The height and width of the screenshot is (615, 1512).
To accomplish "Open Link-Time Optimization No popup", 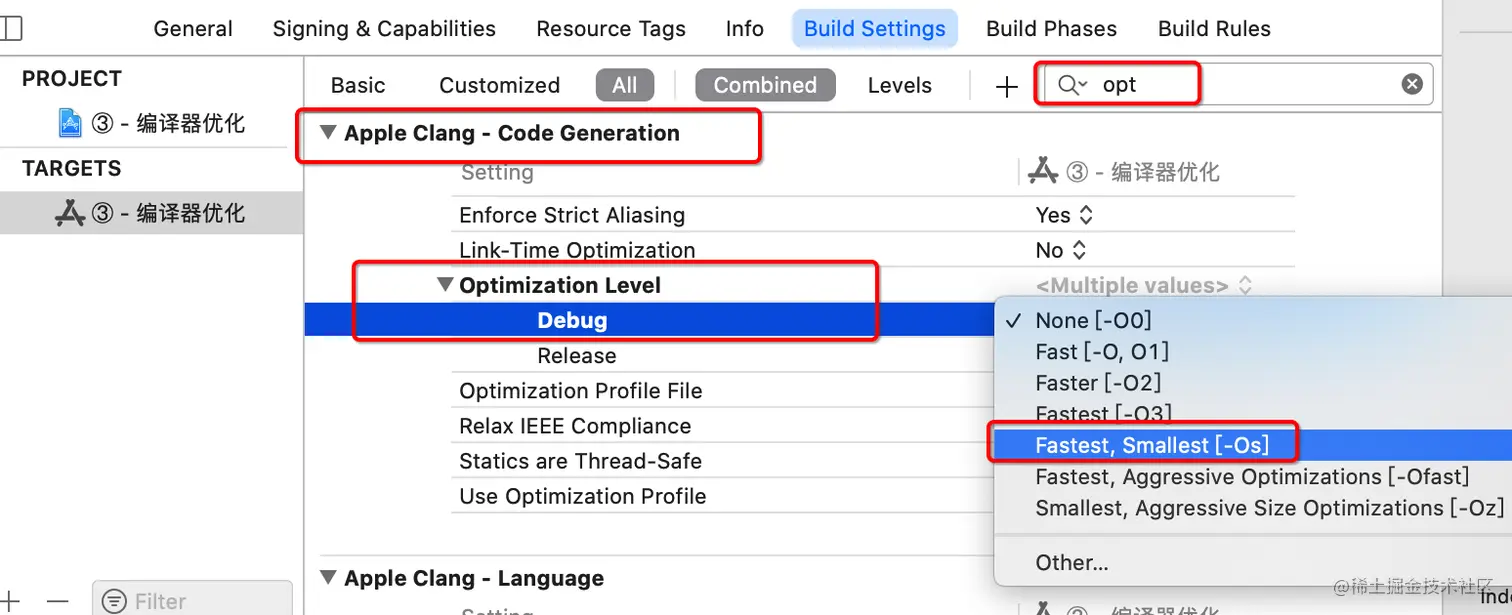I will [x=1061, y=250].
